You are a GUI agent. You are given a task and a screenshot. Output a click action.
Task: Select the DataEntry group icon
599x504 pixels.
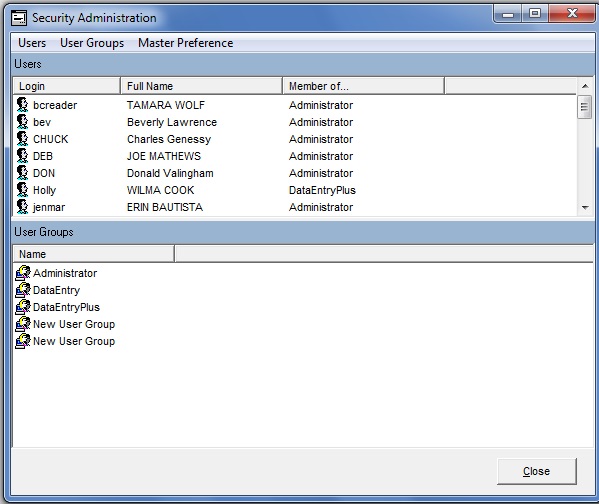click(23, 290)
